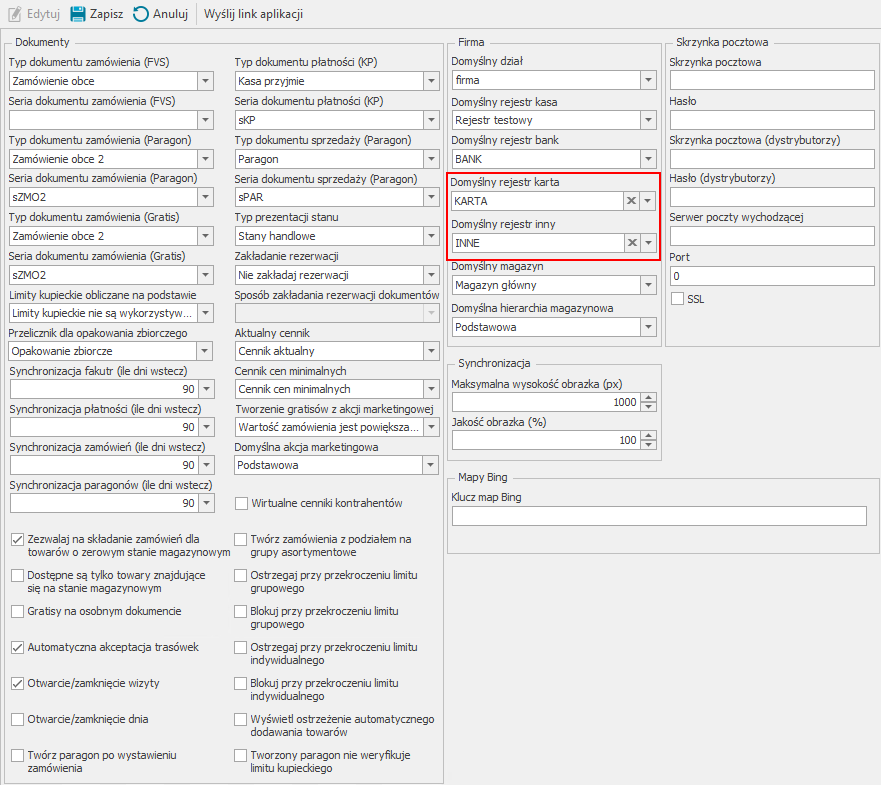Decrease Jakość obrazka with down arrow

coord(648,445)
